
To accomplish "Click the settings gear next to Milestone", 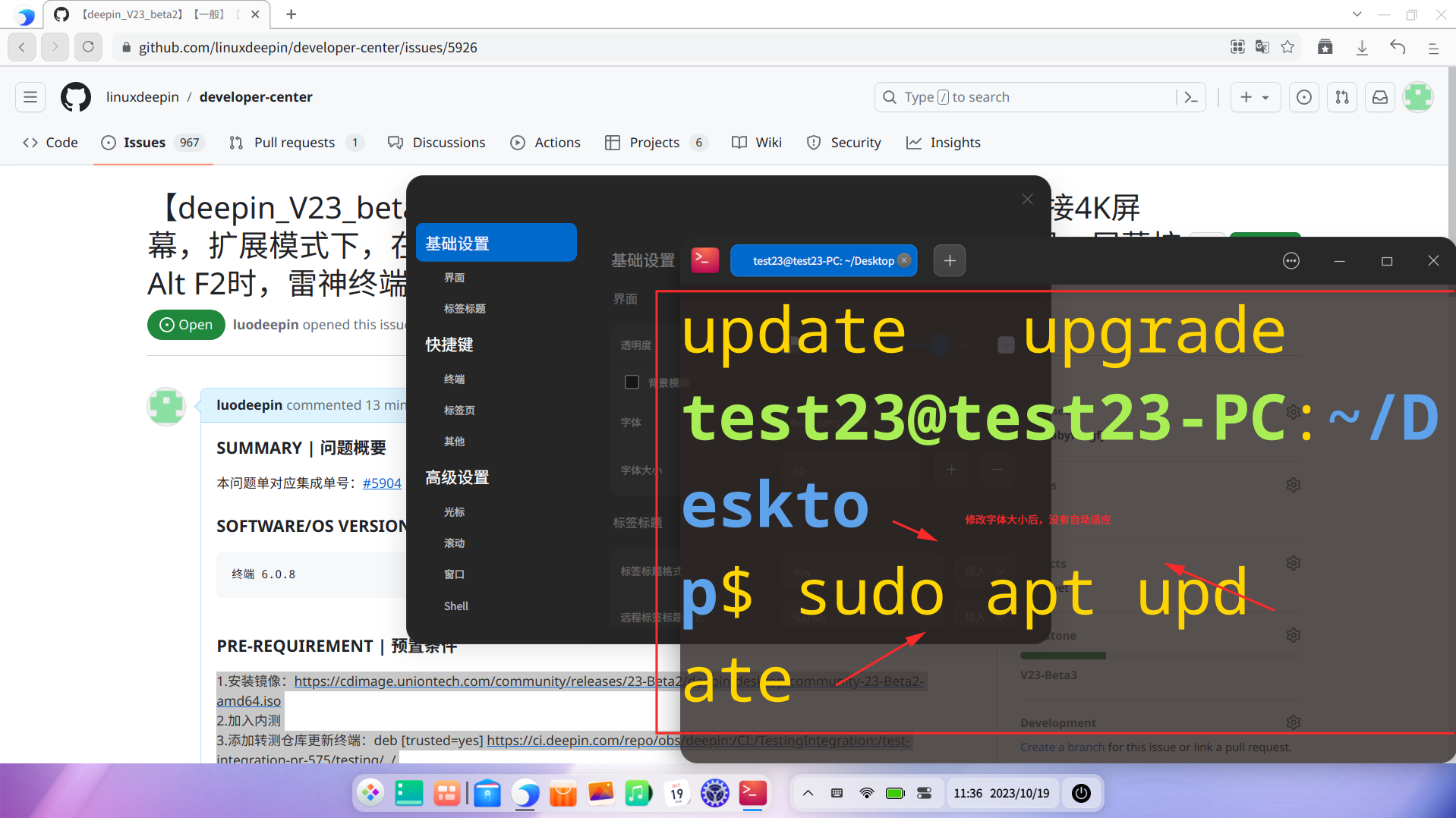I will pyautogui.click(x=1294, y=635).
